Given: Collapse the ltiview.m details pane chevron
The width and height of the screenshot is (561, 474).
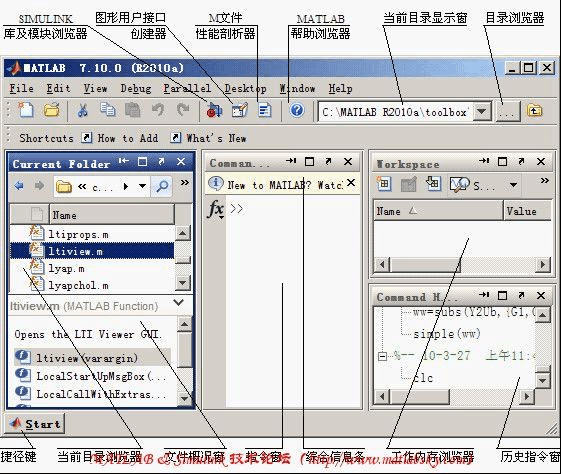Looking at the screenshot, I should (x=178, y=303).
